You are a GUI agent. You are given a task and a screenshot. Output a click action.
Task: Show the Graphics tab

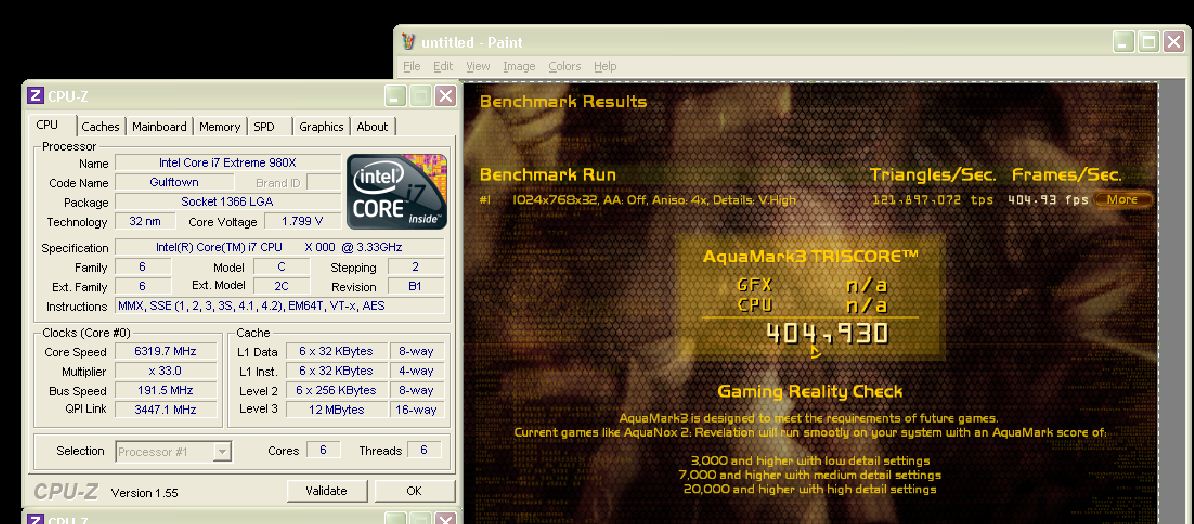click(x=321, y=127)
